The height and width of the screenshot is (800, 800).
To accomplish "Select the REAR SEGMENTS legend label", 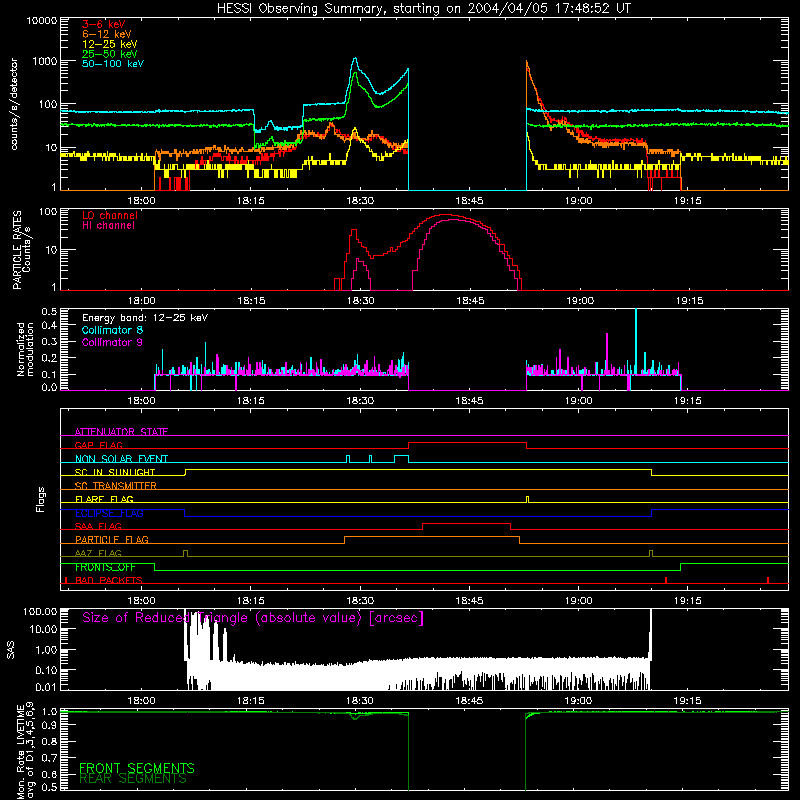I will click(133, 779).
